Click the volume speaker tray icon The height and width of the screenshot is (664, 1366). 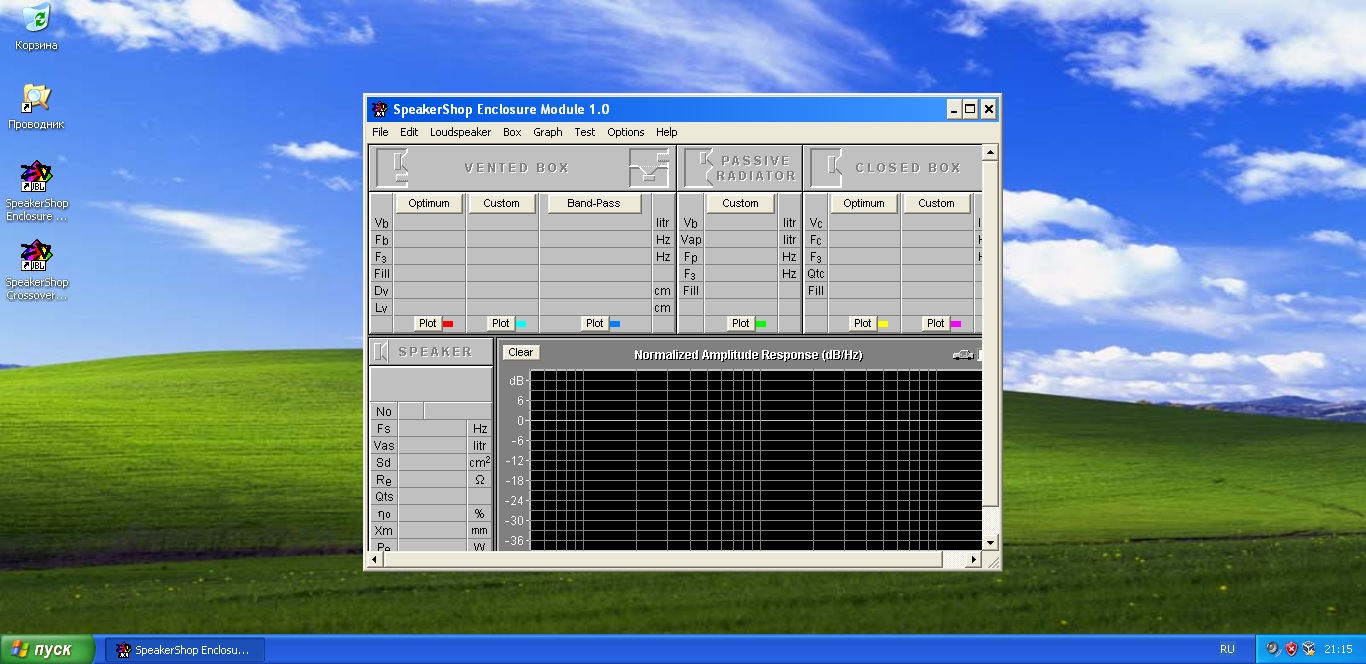[1272, 649]
